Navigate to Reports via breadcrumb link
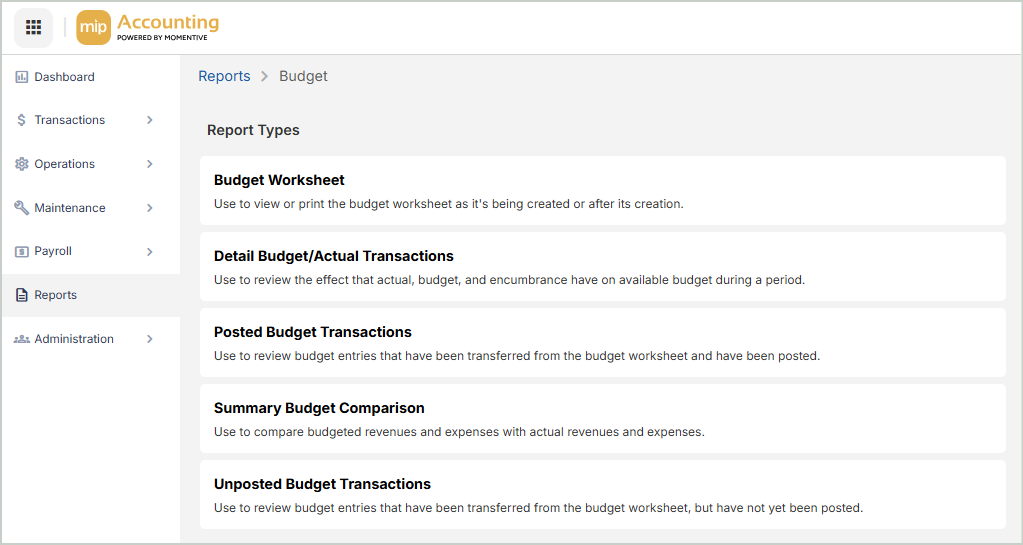The width and height of the screenshot is (1023, 545). tap(224, 76)
